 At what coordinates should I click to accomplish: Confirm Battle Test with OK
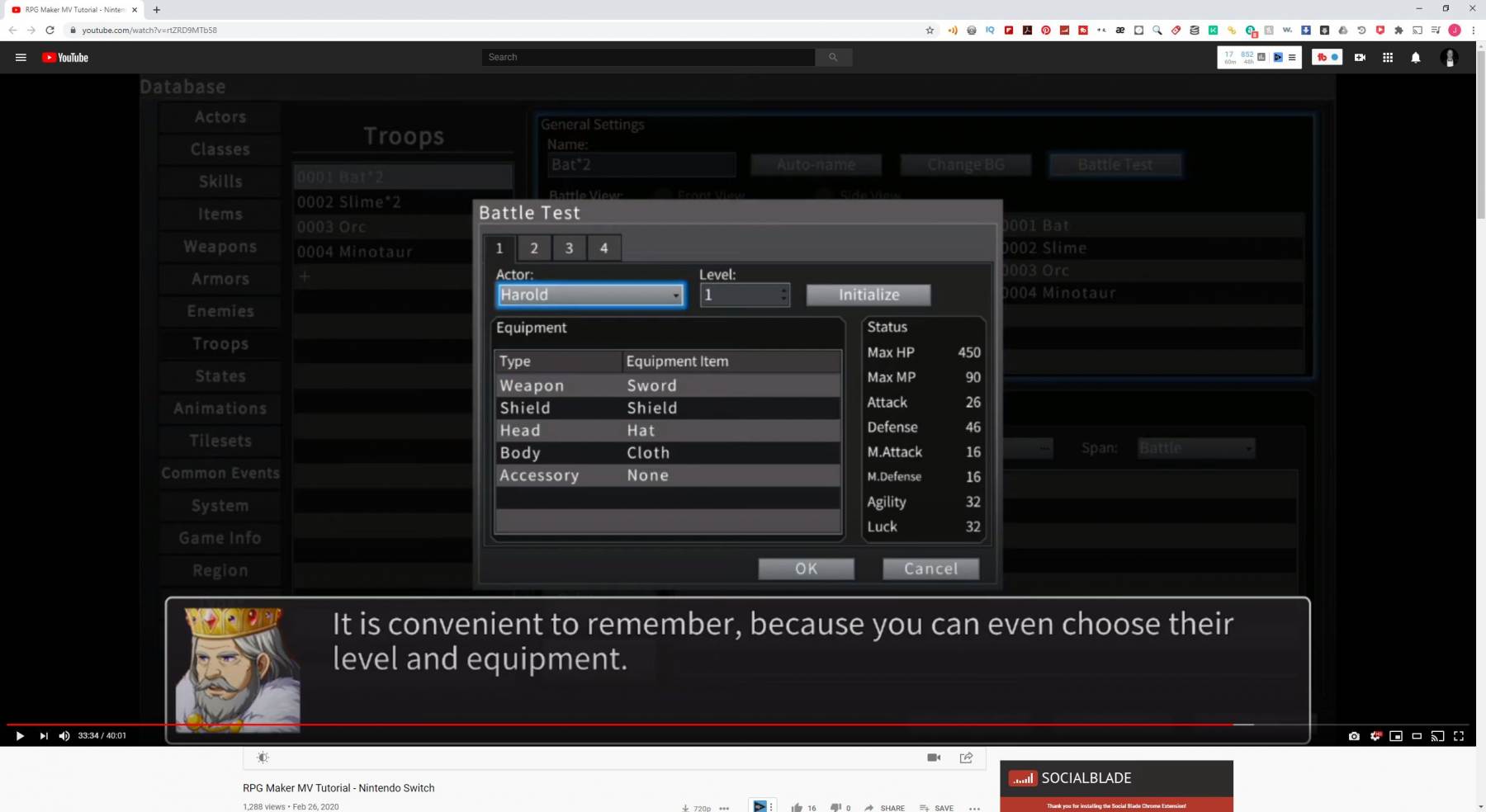807,569
